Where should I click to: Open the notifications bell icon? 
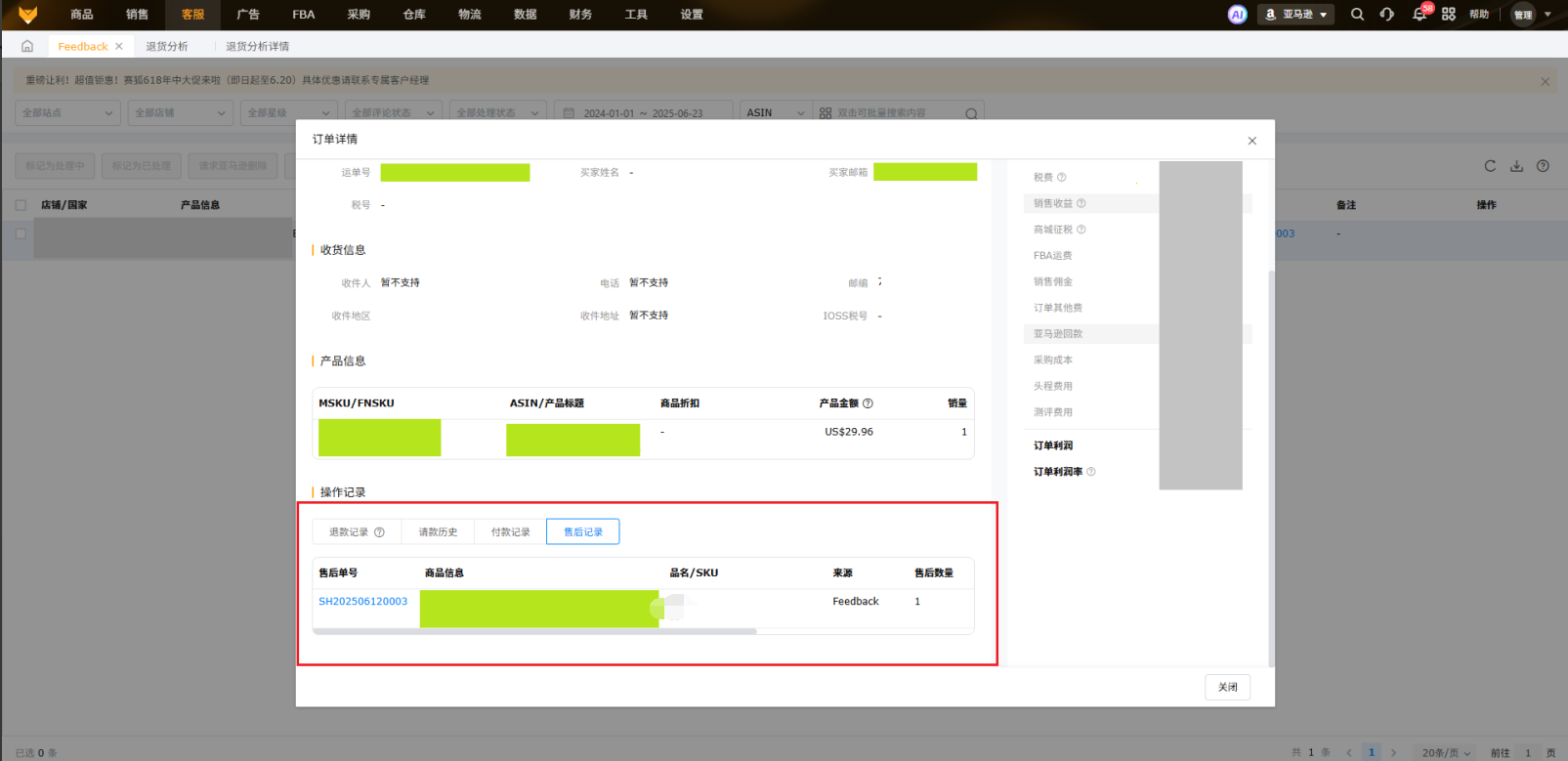(x=1420, y=15)
